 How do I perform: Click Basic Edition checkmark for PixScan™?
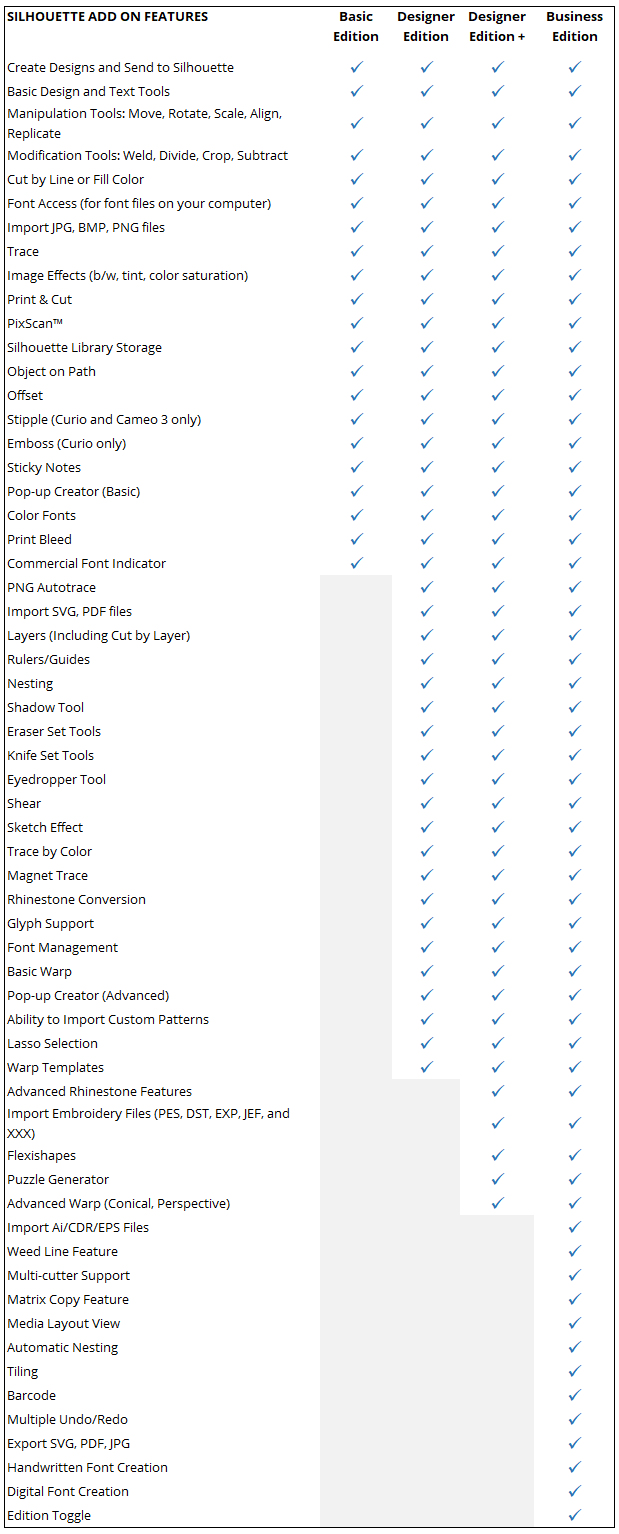[356, 323]
